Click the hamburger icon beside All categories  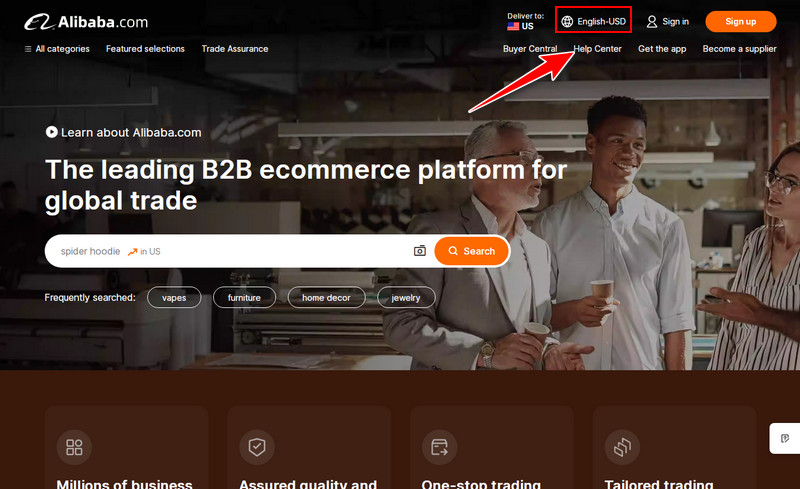pos(28,49)
